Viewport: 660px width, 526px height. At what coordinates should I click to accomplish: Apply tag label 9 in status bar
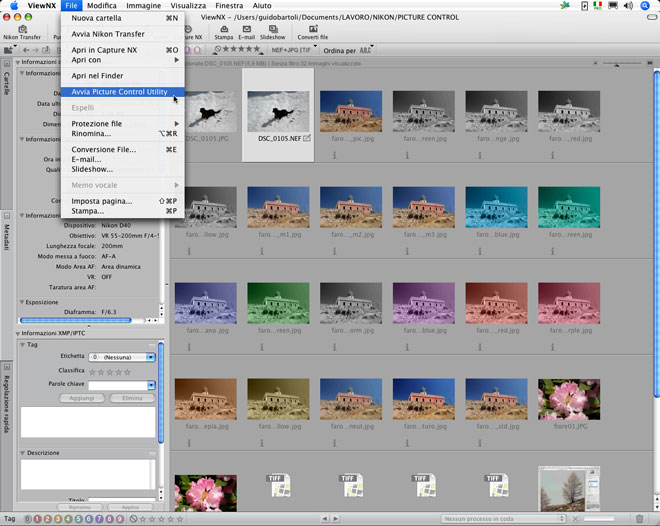(120, 519)
